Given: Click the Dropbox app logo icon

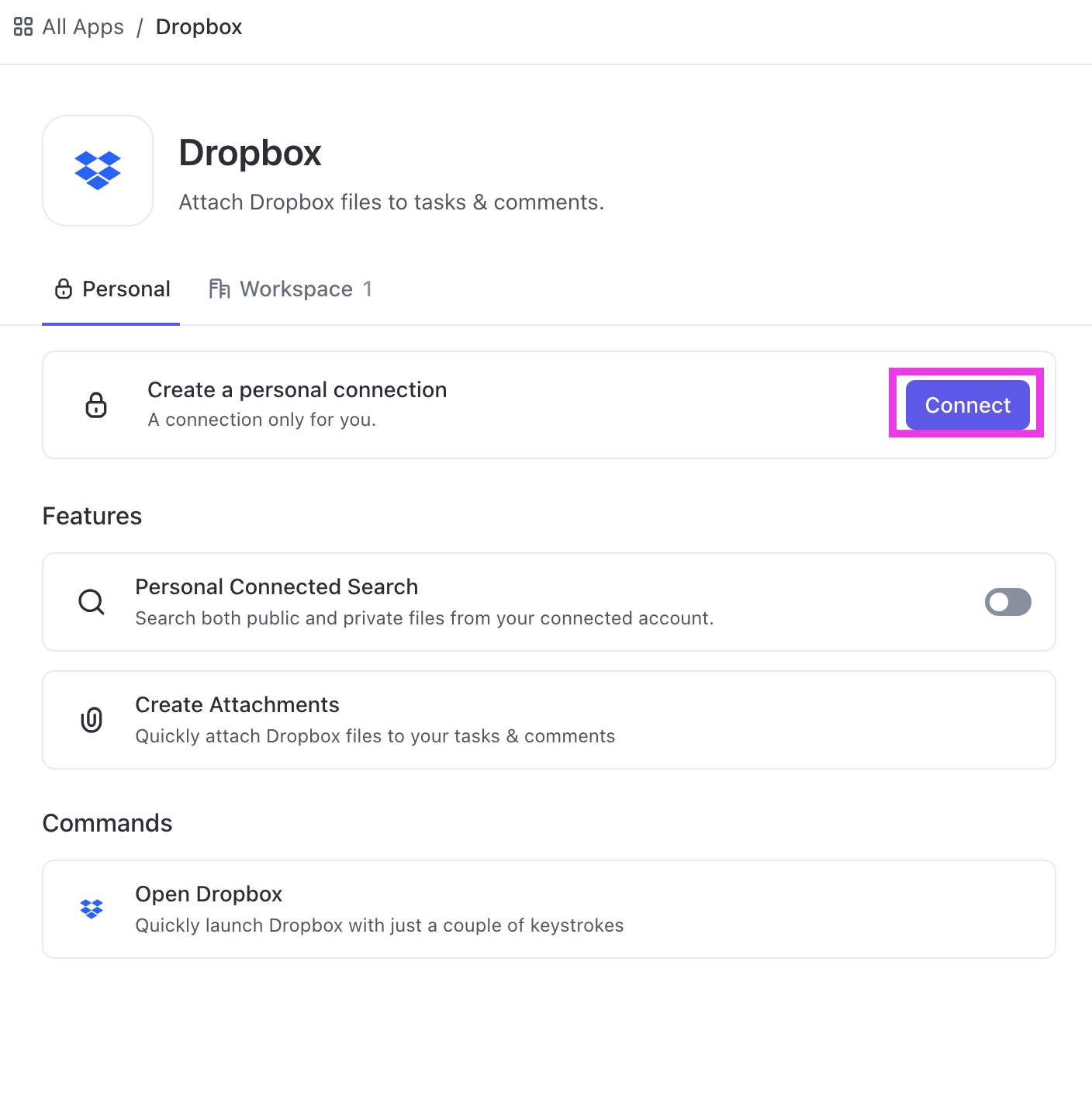Looking at the screenshot, I should [97, 170].
